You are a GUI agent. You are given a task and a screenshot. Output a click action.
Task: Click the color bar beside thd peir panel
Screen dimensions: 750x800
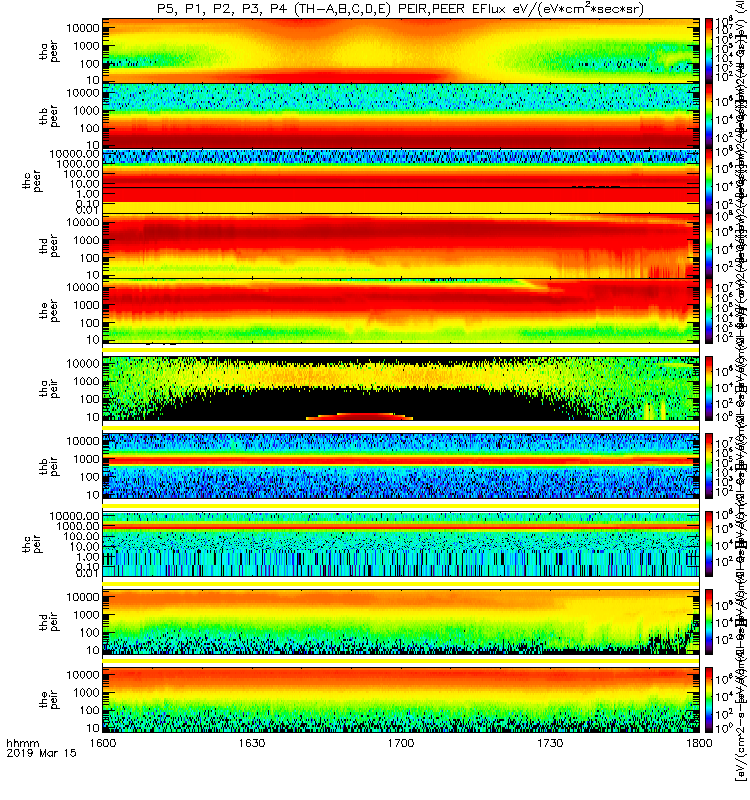tap(709, 621)
